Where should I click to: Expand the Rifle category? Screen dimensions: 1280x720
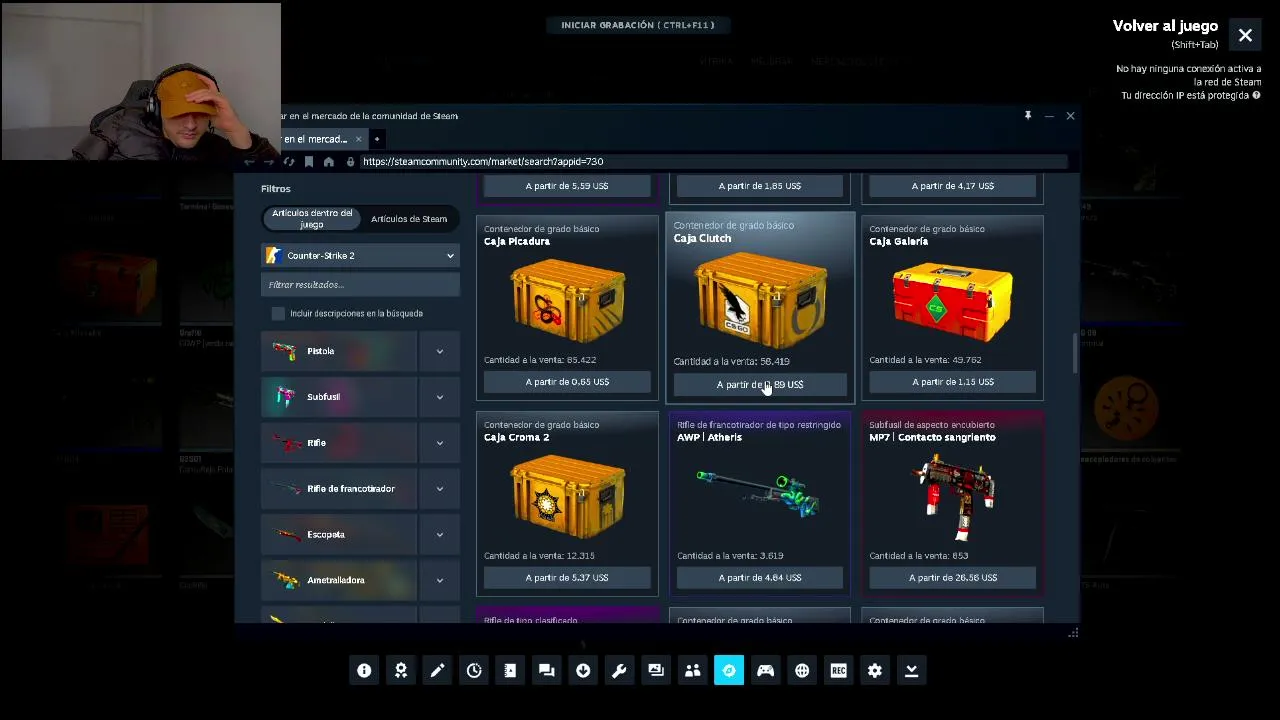click(440, 443)
